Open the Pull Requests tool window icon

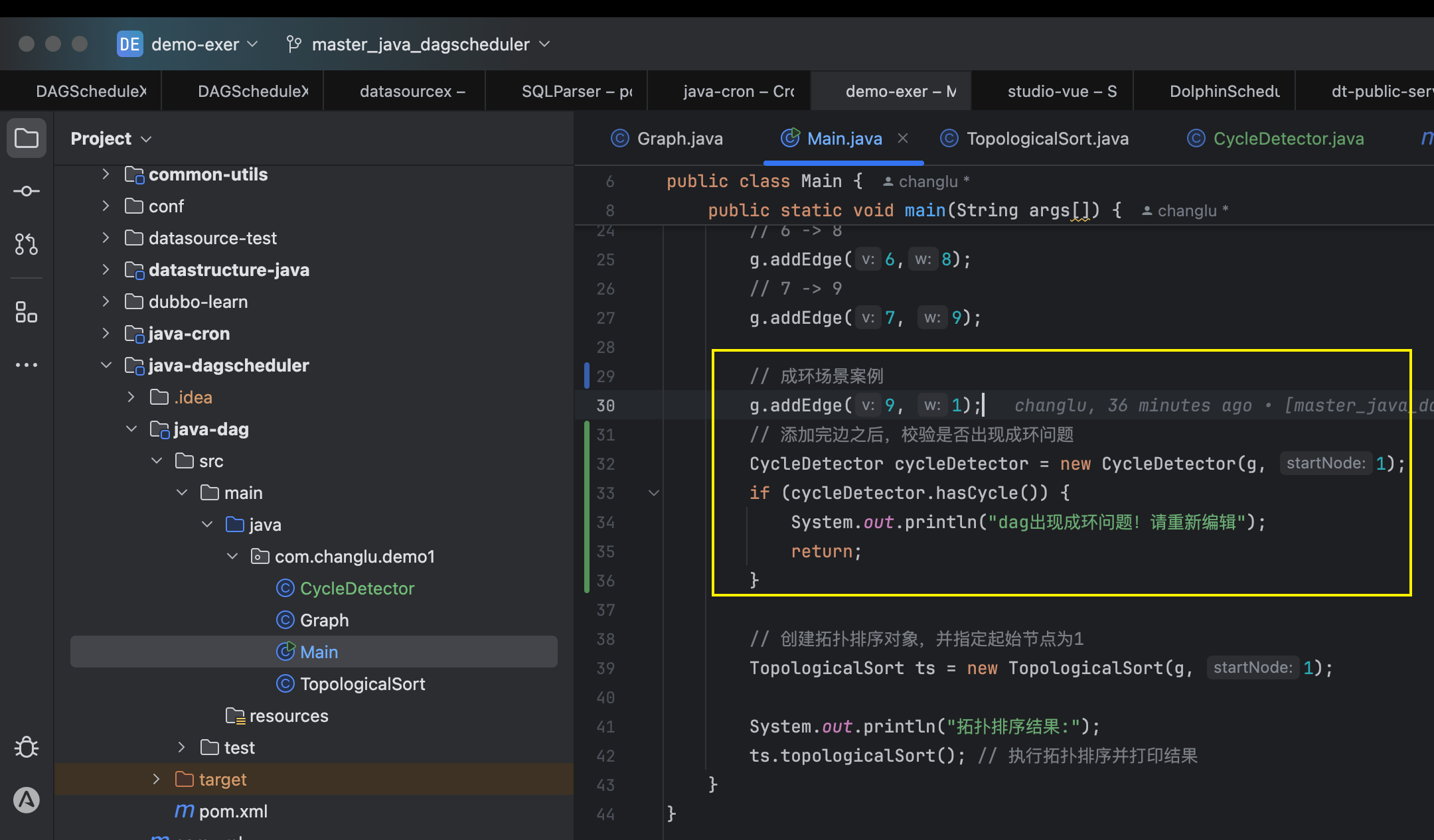tap(27, 244)
